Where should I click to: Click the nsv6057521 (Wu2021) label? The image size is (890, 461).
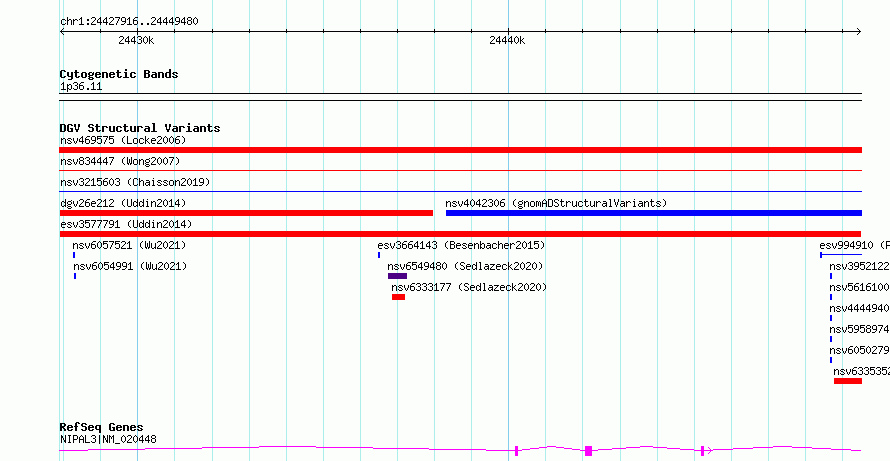pyautogui.click(x=129, y=245)
